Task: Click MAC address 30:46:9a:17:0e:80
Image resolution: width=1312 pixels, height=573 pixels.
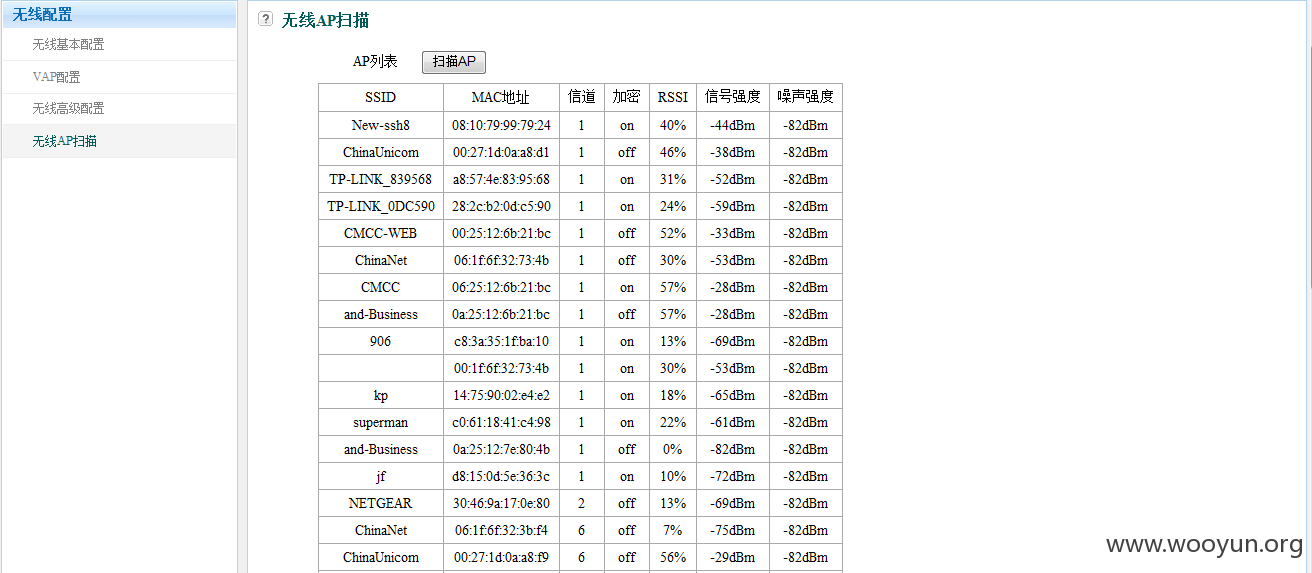Action: pyautogui.click(x=501, y=503)
